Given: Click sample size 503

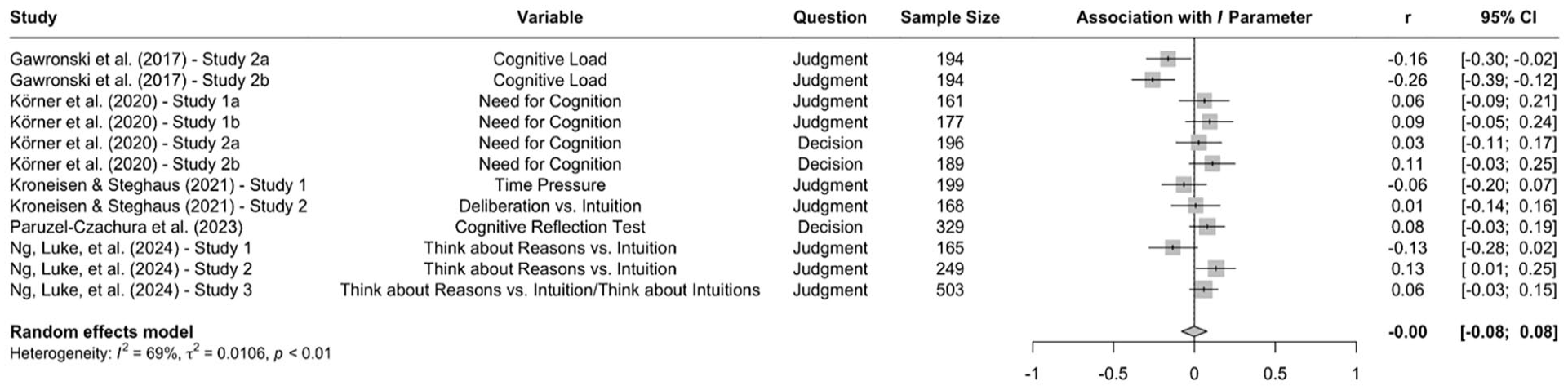Looking at the screenshot, I should pos(950,290).
